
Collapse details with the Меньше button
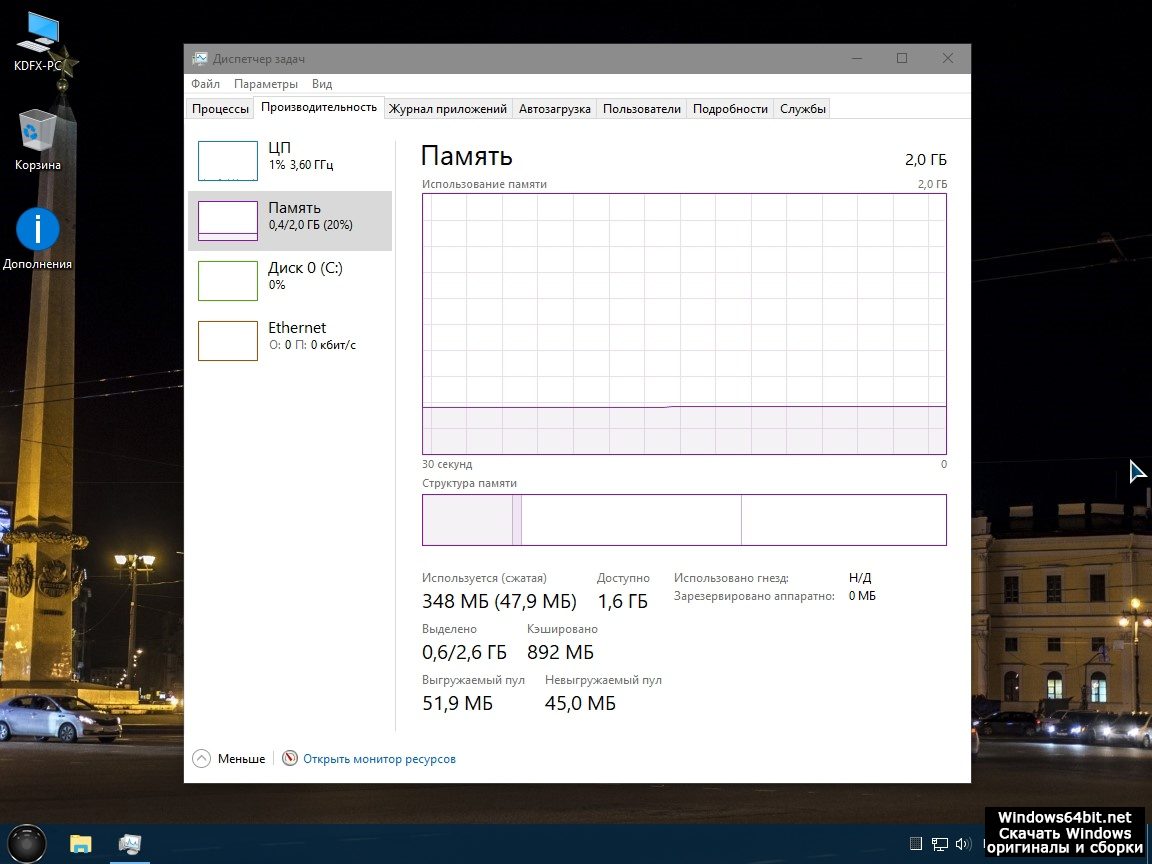(229, 759)
